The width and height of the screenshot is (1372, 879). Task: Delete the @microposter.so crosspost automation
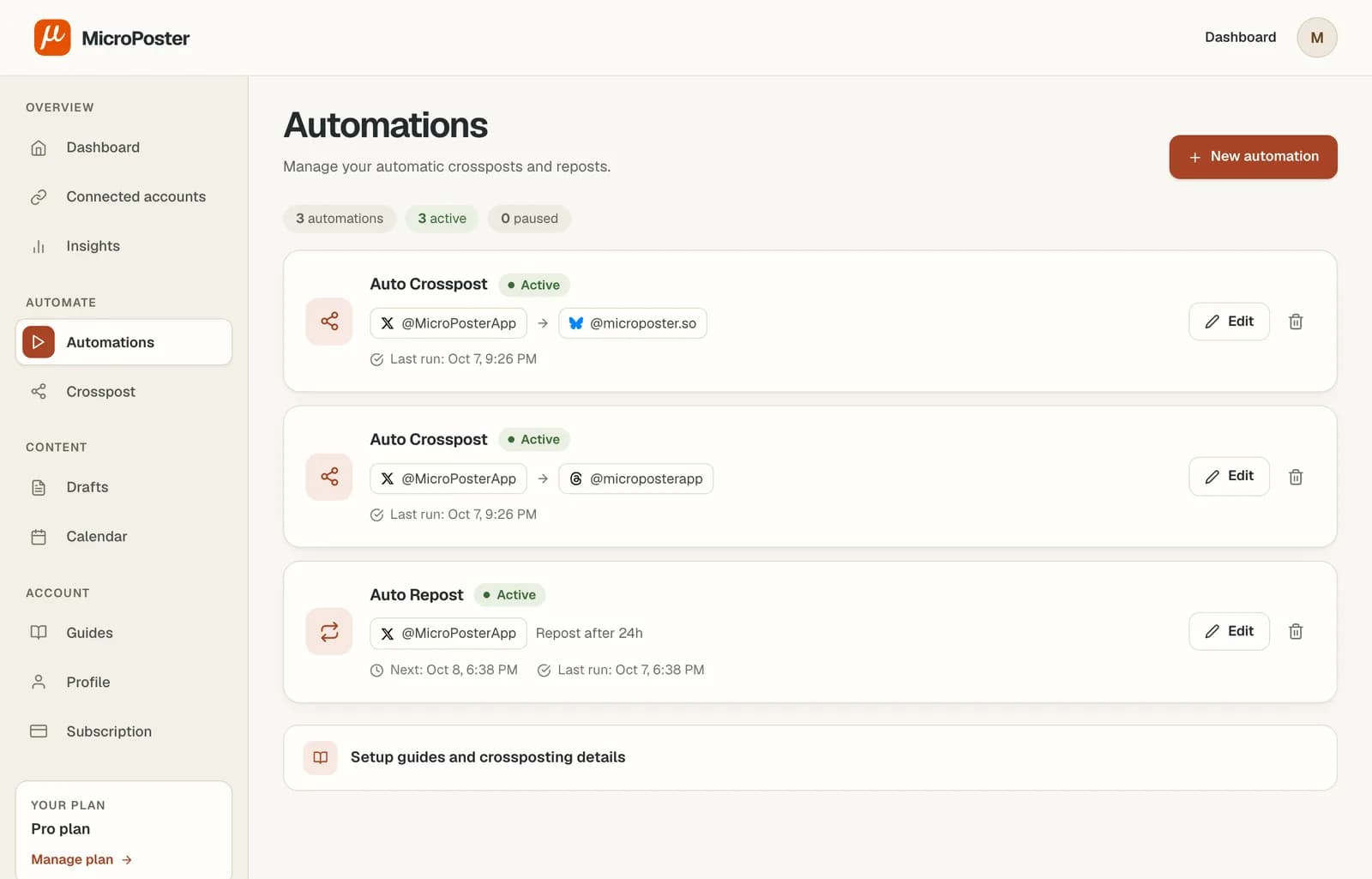click(x=1296, y=322)
